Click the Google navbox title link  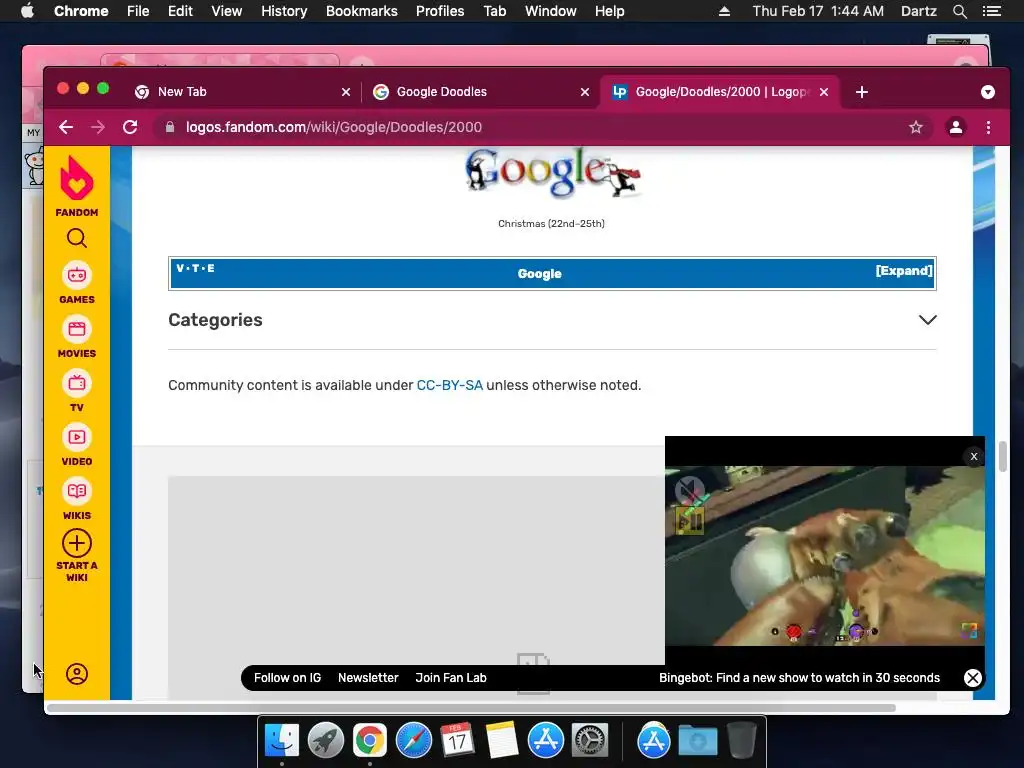tap(539, 274)
